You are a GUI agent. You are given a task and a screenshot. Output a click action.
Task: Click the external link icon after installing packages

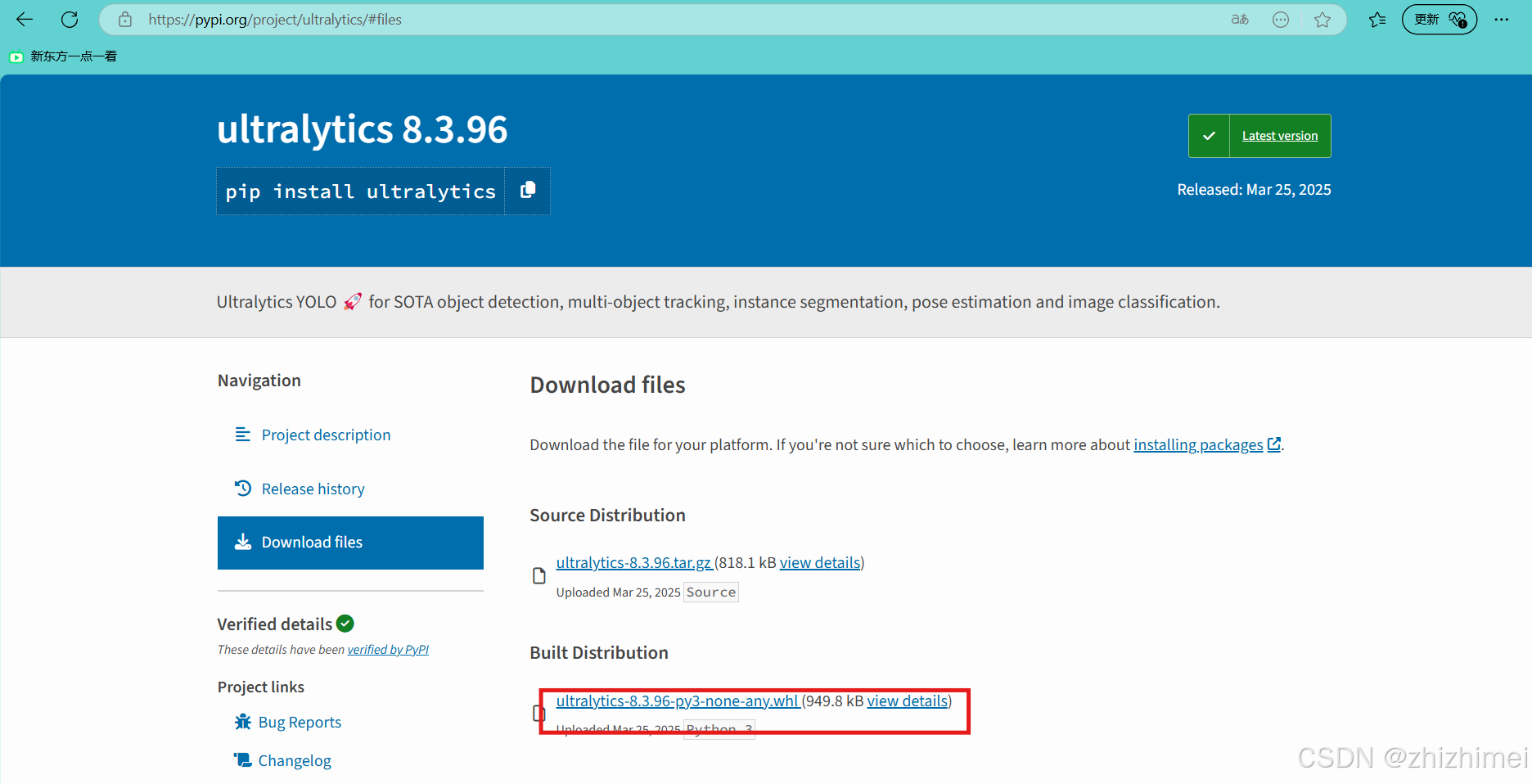[x=1274, y=444]
